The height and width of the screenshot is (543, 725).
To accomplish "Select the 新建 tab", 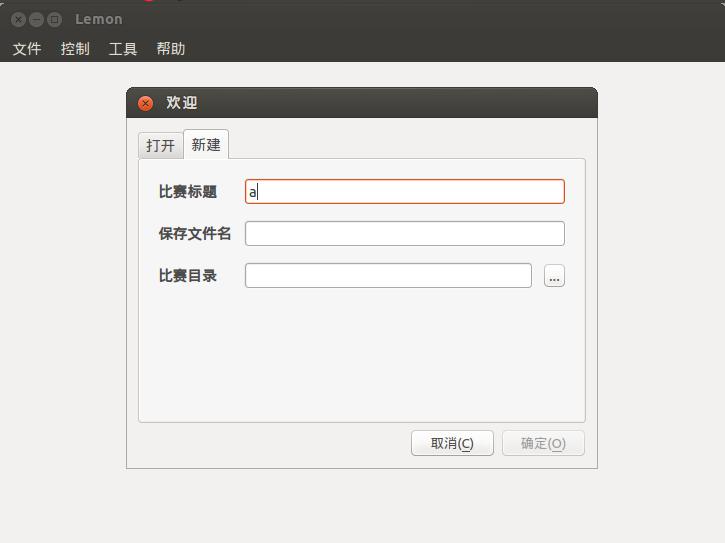I will 206,144.
